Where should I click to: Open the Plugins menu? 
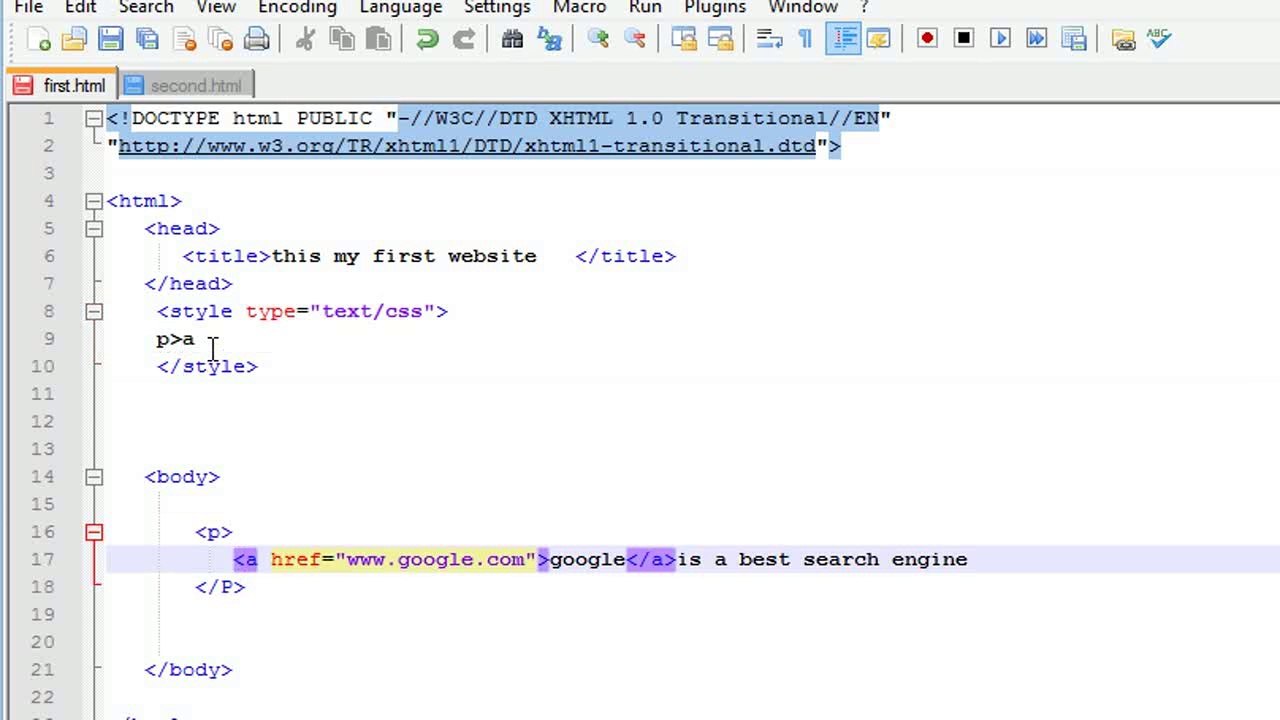coord(715,8)
